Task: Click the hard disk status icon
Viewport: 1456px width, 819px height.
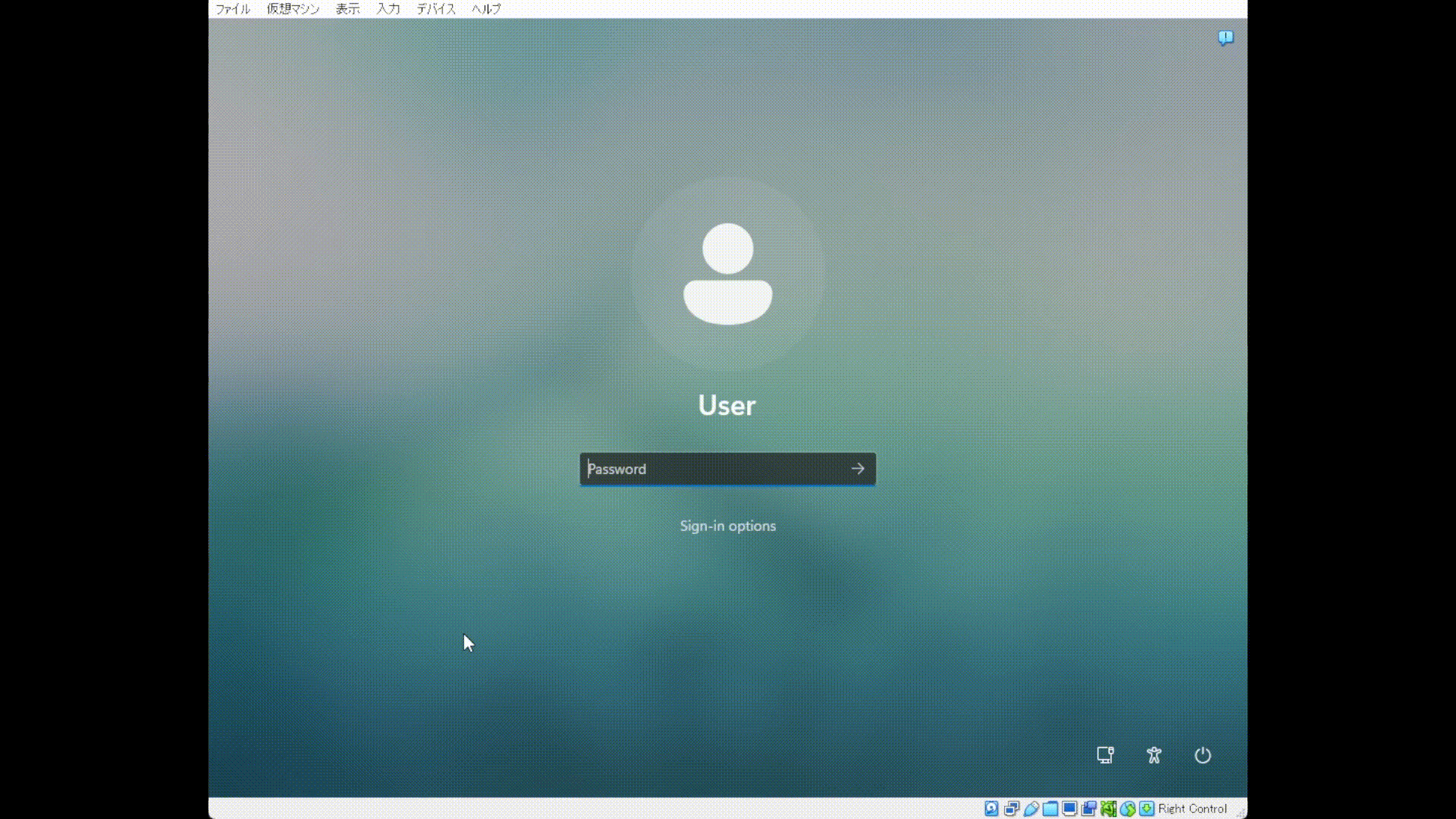Action: (991, 808)
